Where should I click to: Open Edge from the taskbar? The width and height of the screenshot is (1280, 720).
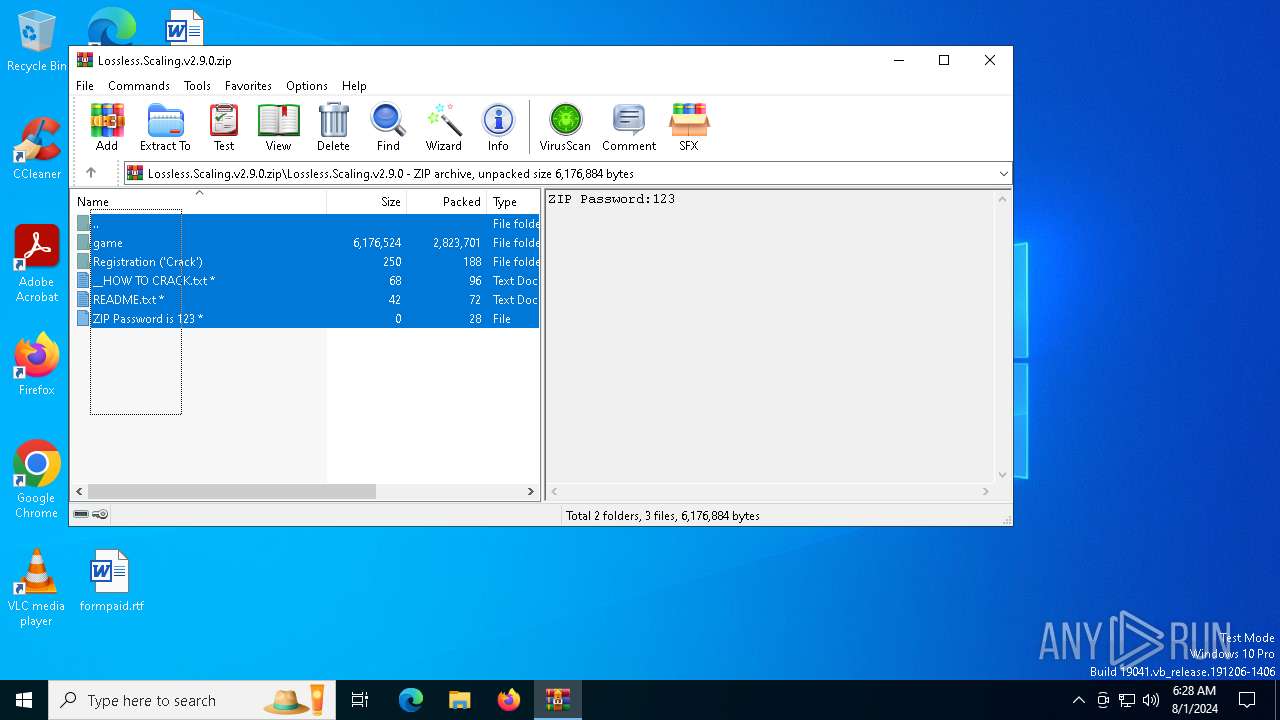tap(411, 700)
